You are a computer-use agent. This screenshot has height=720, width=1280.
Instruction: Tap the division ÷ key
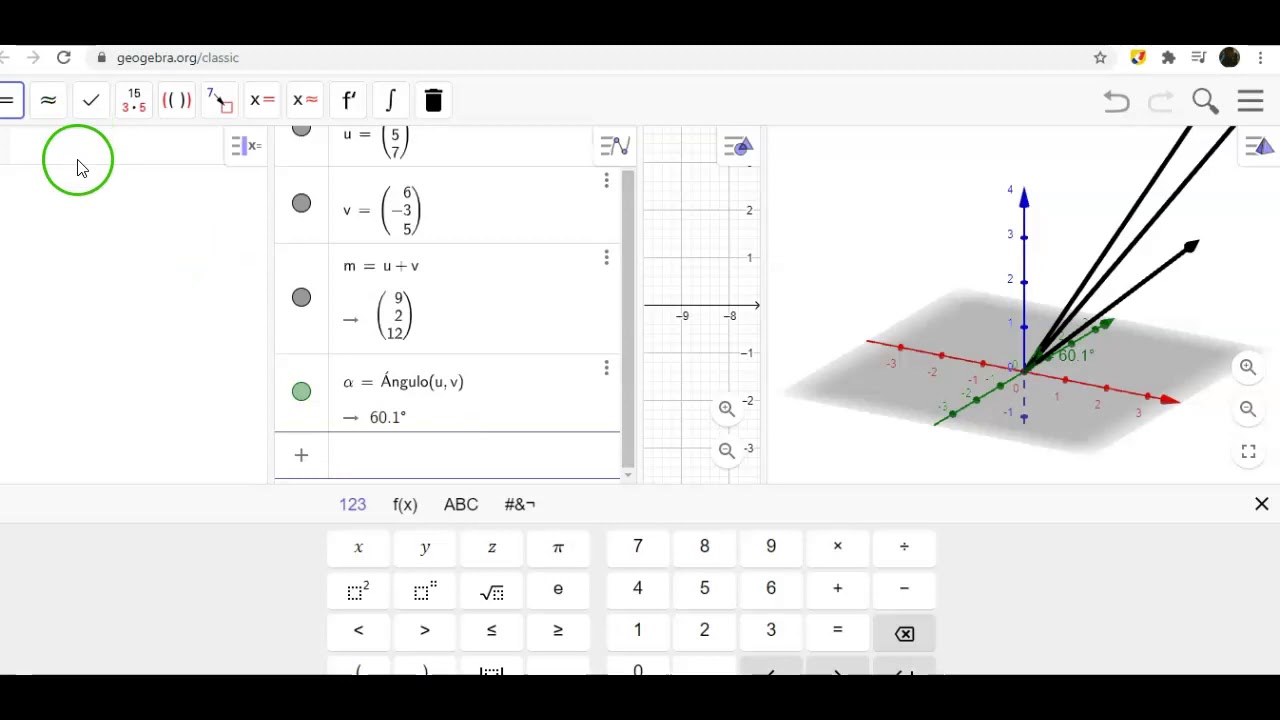(x=904, y=547)
